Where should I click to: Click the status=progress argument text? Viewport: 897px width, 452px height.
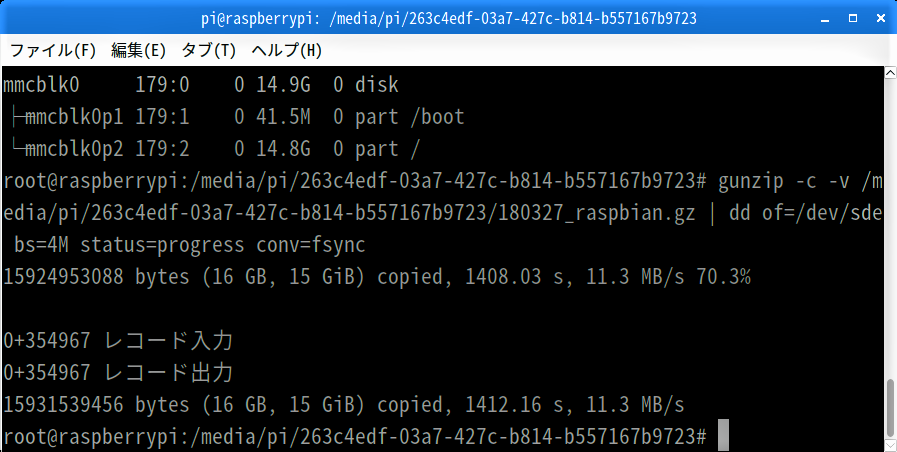click(162, 245)
